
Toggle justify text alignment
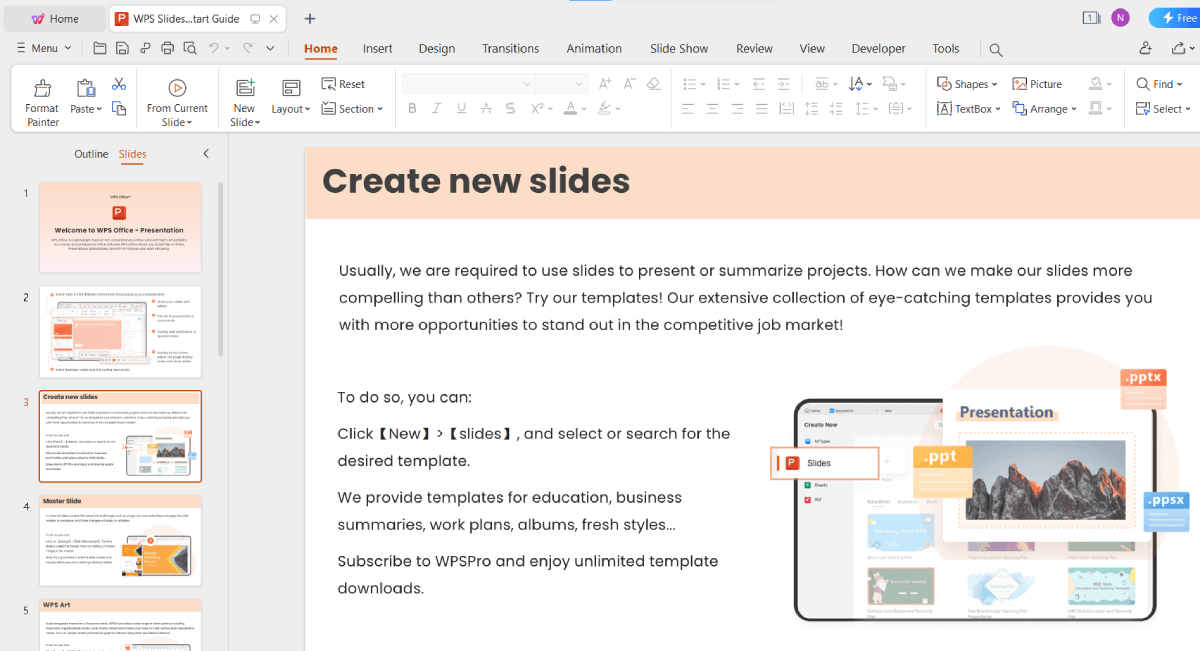coord(762,109)
